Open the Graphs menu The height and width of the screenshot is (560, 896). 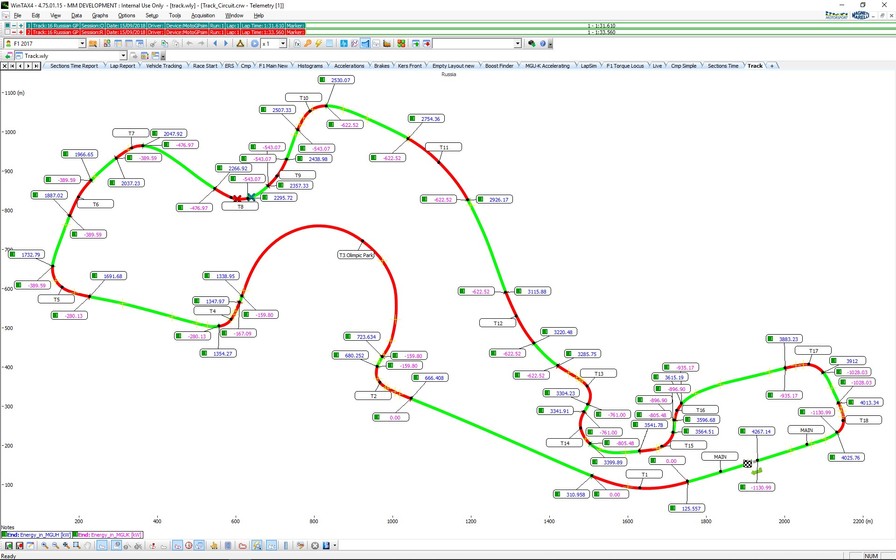tap(100, 15)
